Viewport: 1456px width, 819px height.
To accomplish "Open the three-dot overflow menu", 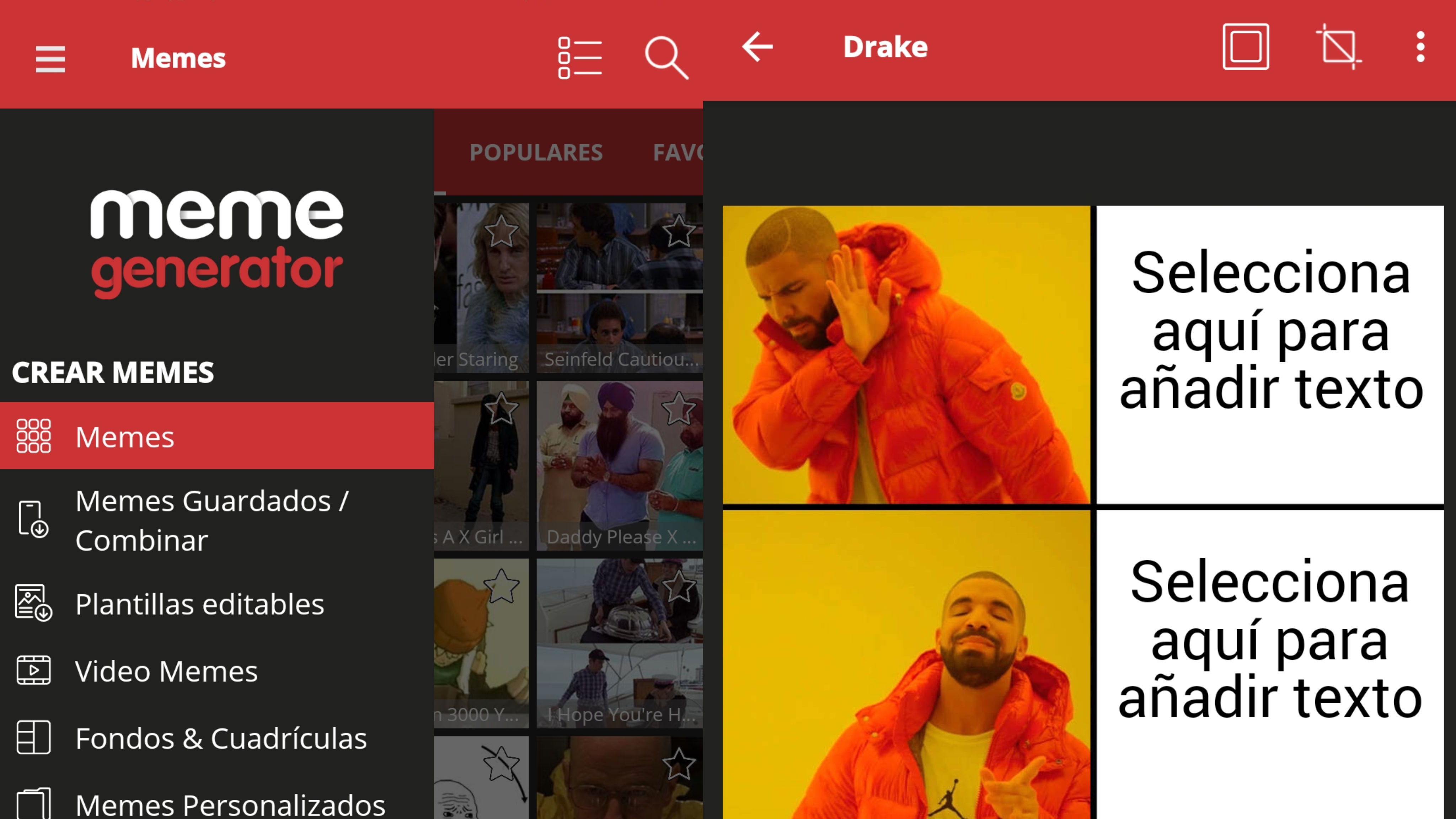I will pyautogui.click(x=1420, y=47).
